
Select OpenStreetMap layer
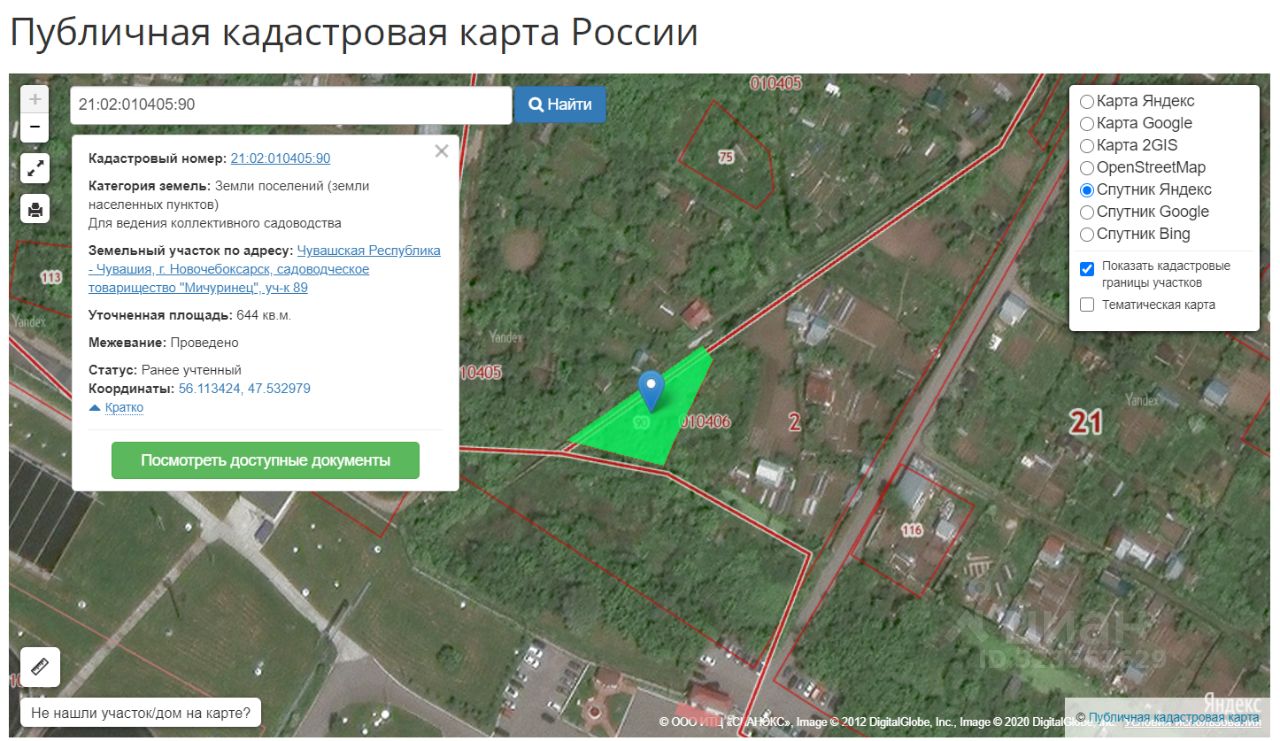tap(1087, 167)
